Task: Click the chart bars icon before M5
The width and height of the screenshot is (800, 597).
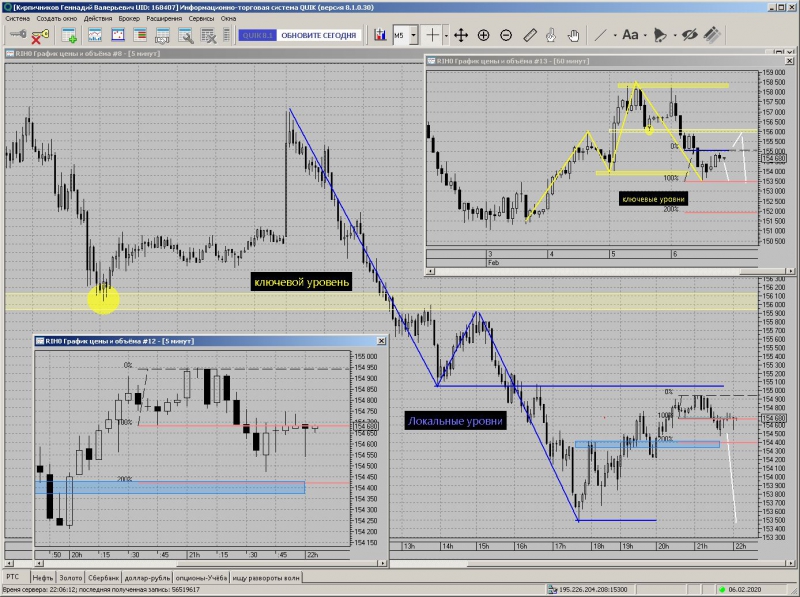Action: 380,35
